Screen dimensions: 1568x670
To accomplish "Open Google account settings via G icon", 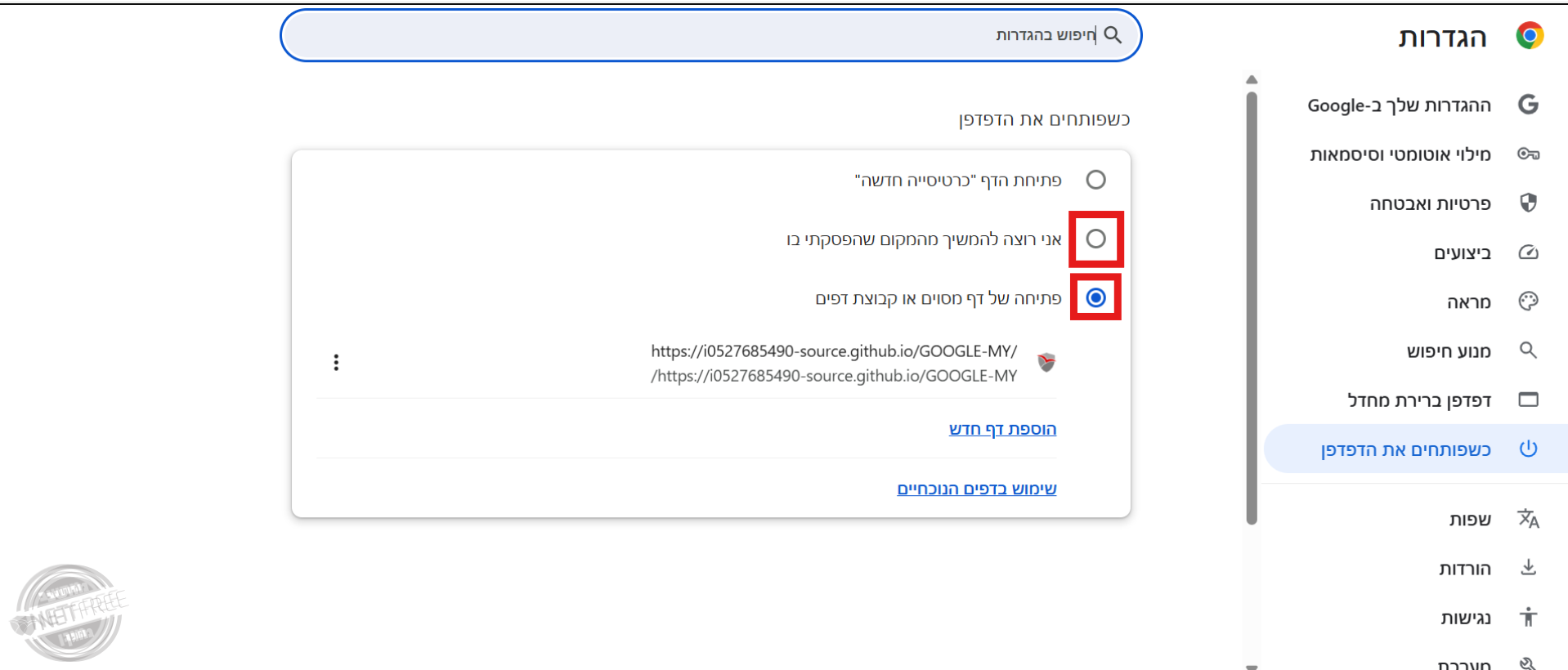I will pos(1528,105).
